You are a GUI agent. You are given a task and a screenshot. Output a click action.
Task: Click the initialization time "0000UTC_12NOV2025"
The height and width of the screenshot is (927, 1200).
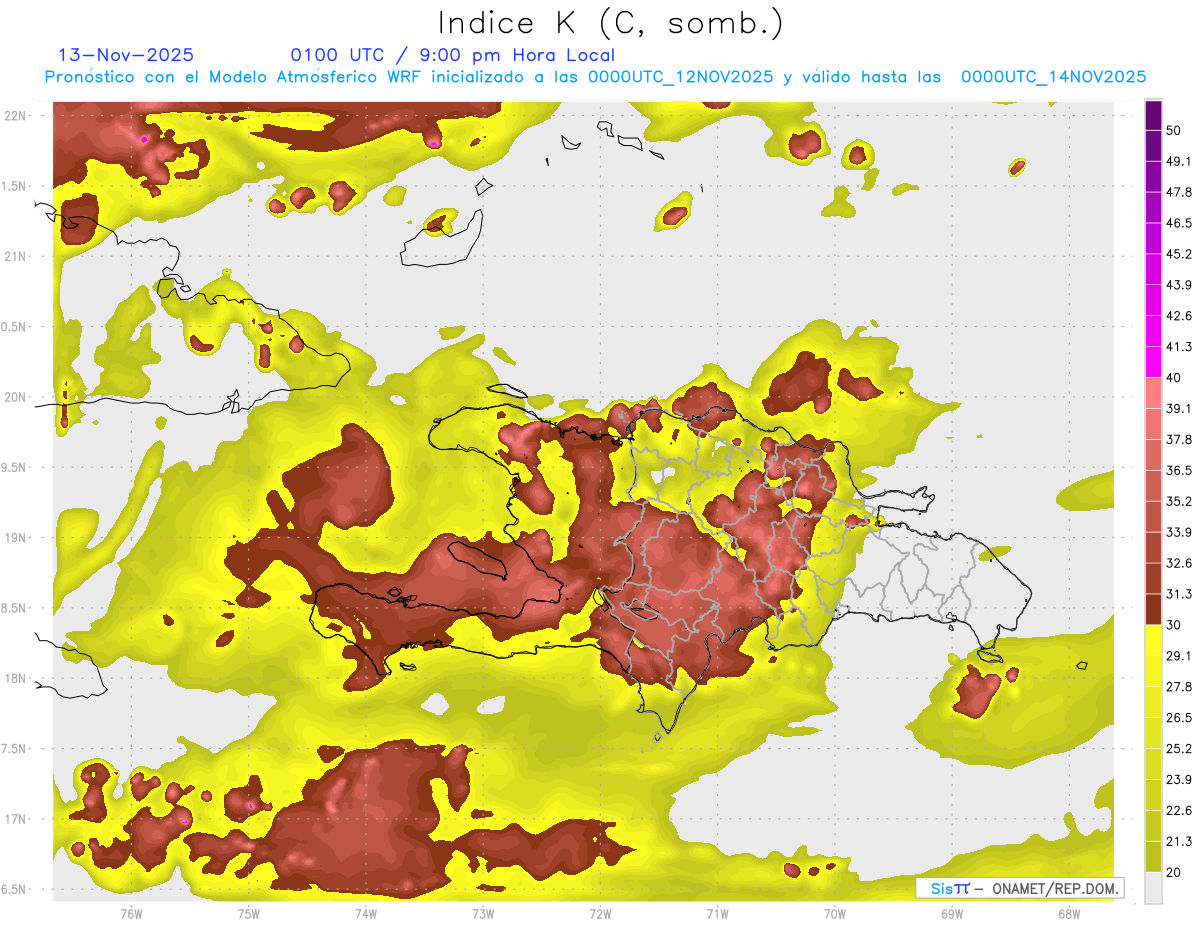pyautogui.click(x=680, y=77)
